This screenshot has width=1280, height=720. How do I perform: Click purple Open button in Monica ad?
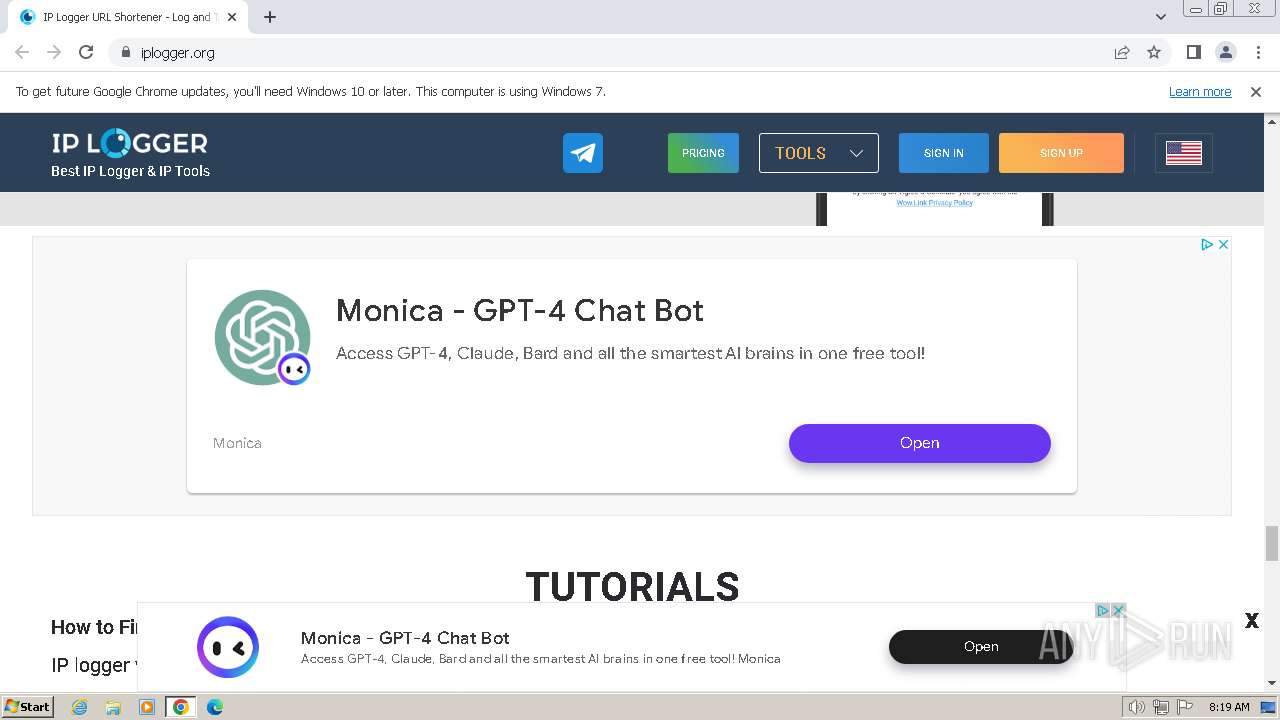tap(920, 443)
